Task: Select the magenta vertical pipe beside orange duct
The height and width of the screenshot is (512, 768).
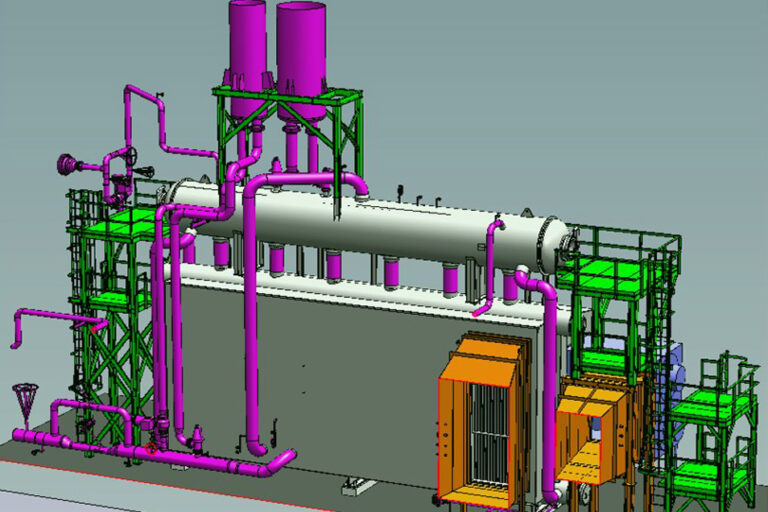Action: (x=549, y=400)
